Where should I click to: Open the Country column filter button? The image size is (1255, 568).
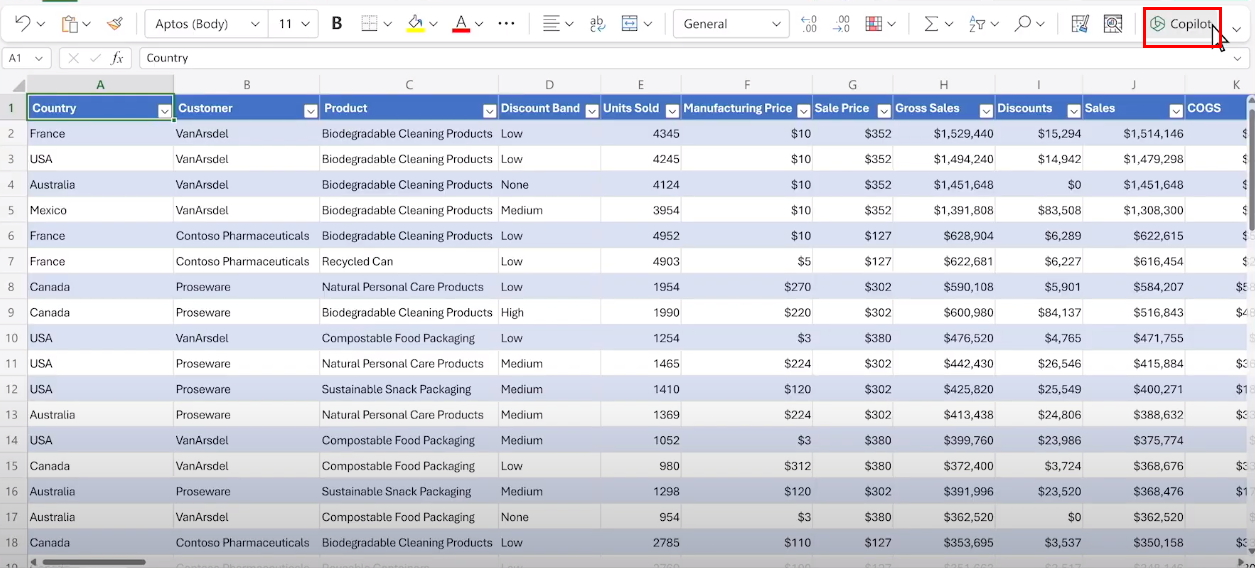click(165, 111)
